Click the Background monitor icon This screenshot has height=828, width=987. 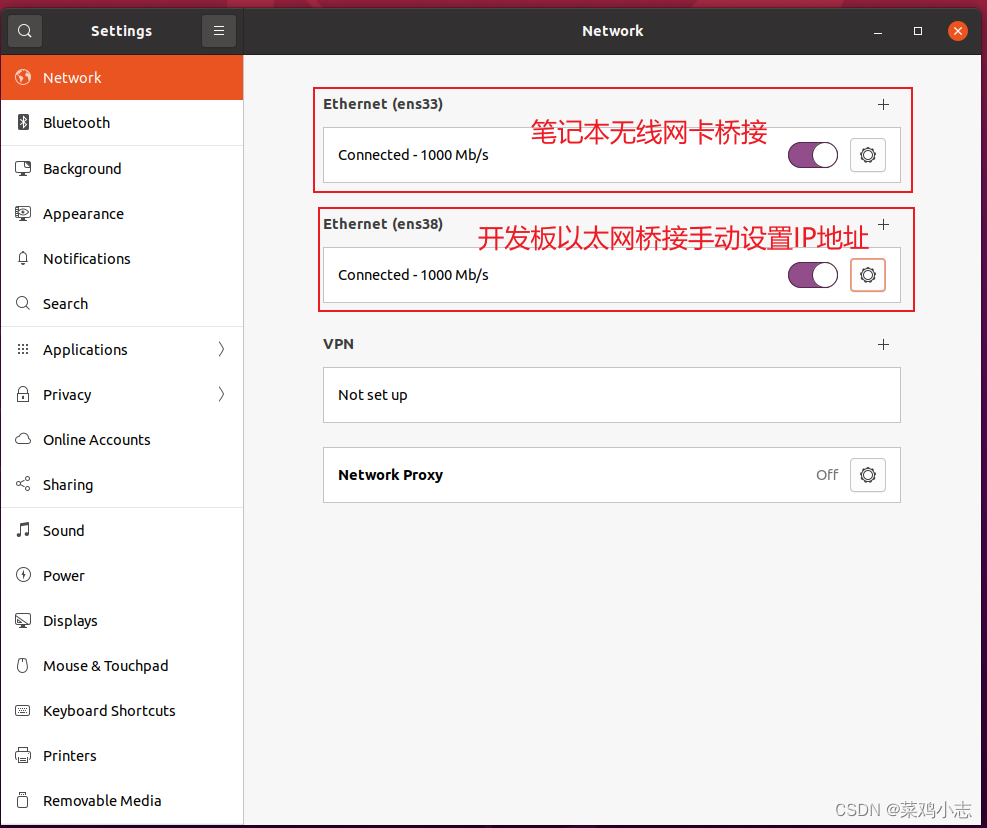[x=23, y=168]
